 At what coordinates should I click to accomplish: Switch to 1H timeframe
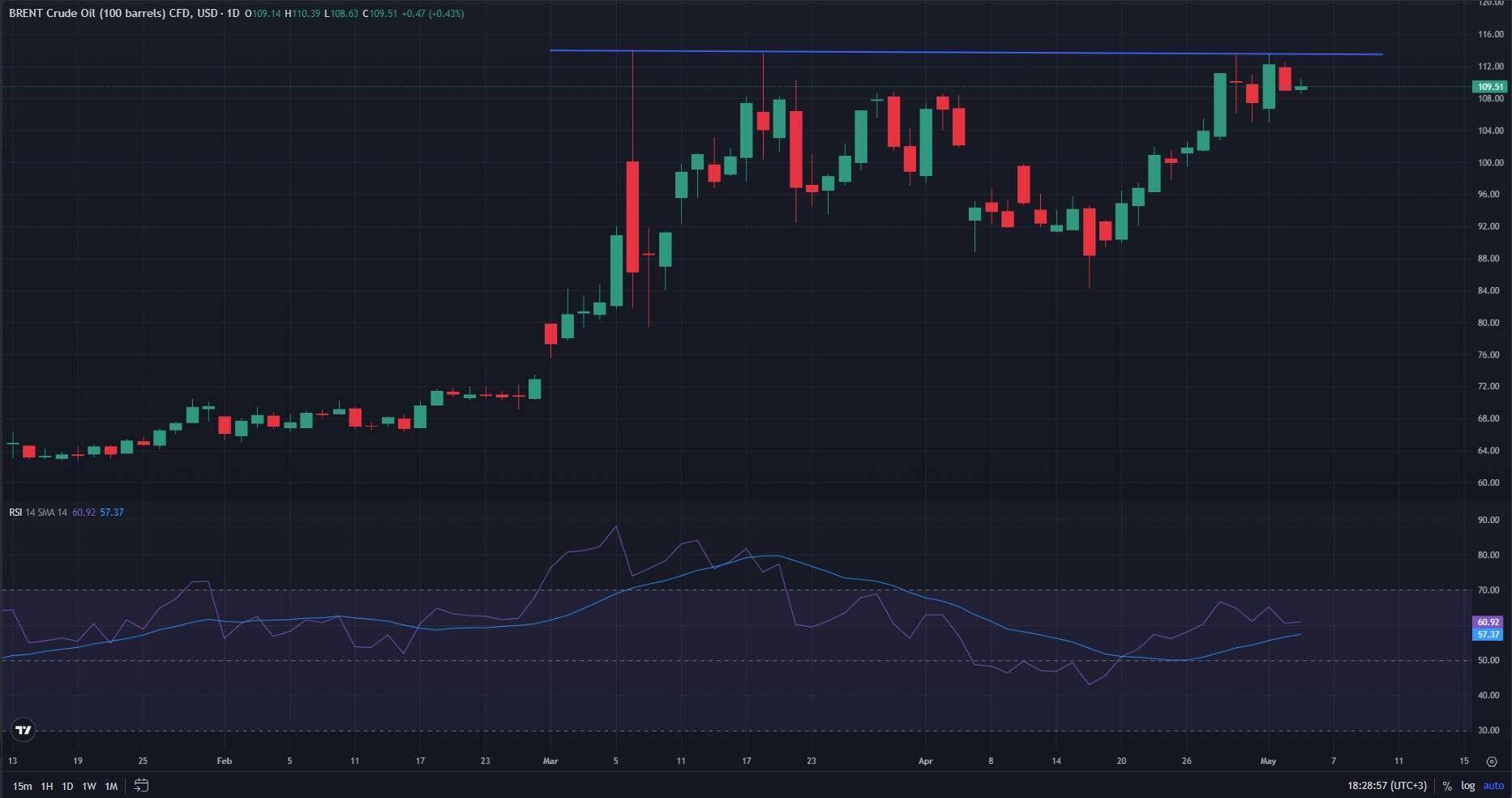(x=47, y=786)
